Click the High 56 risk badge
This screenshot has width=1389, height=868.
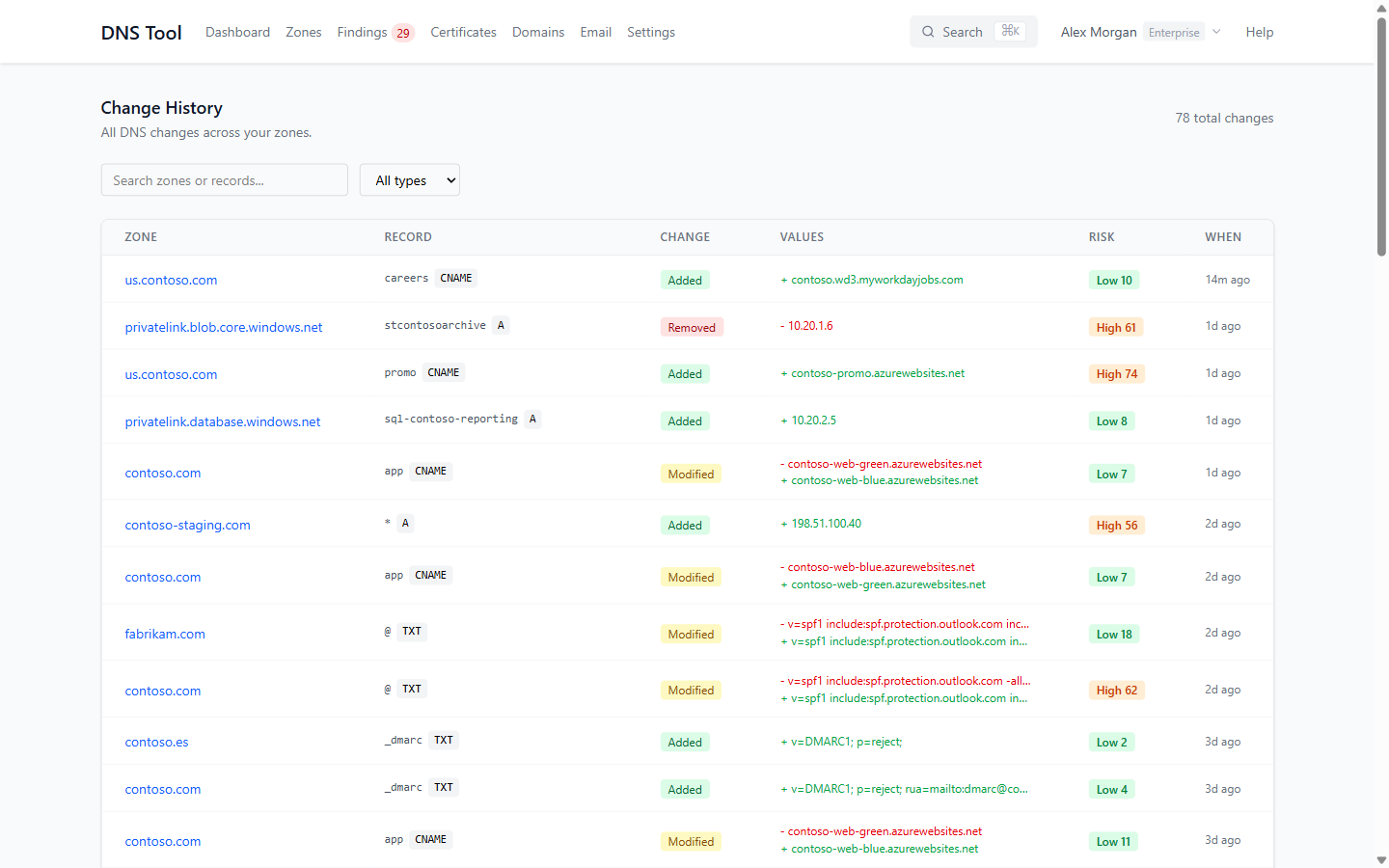(1117, 526)
